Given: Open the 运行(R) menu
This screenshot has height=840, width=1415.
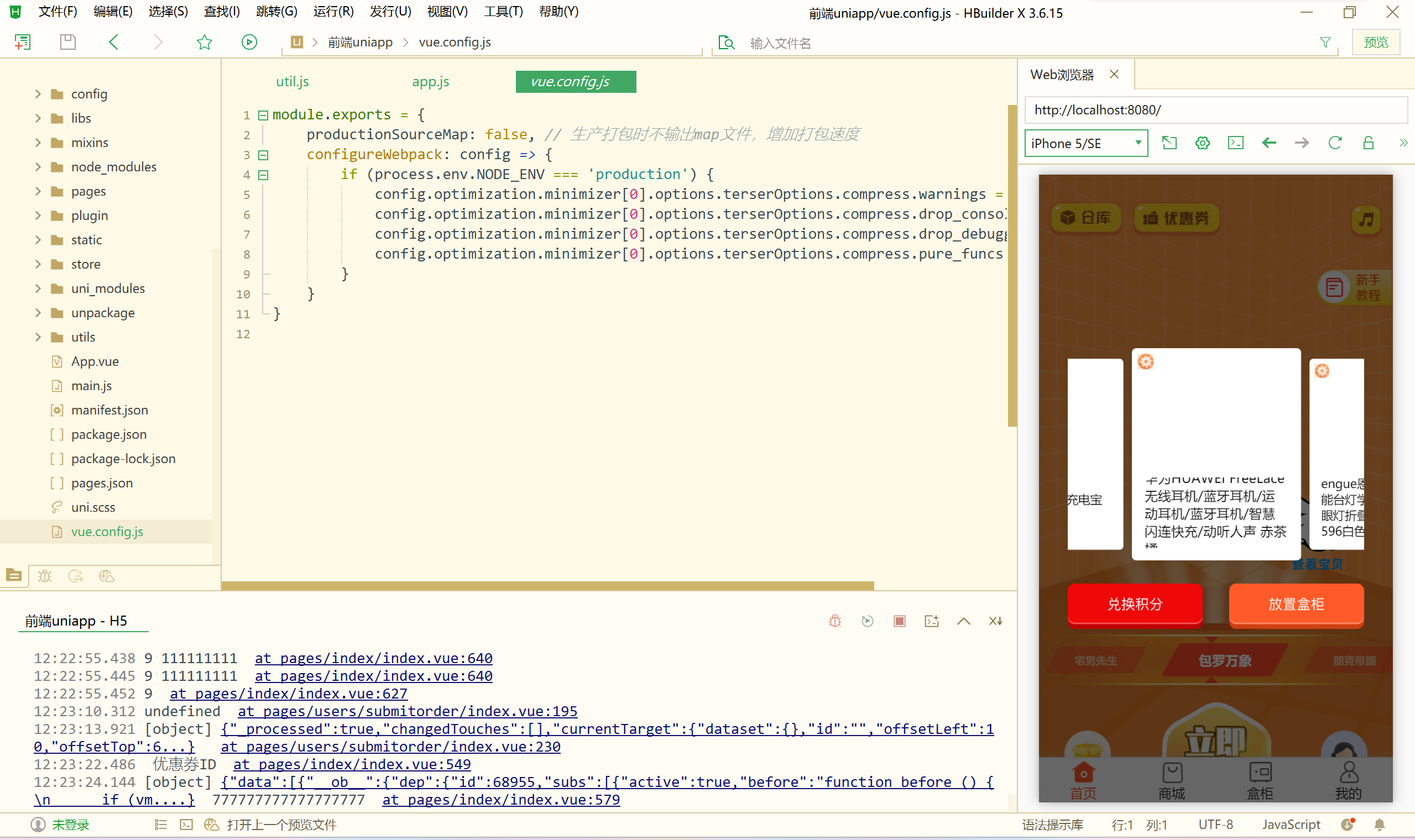Looking at the screenshot, I should 333,11.
